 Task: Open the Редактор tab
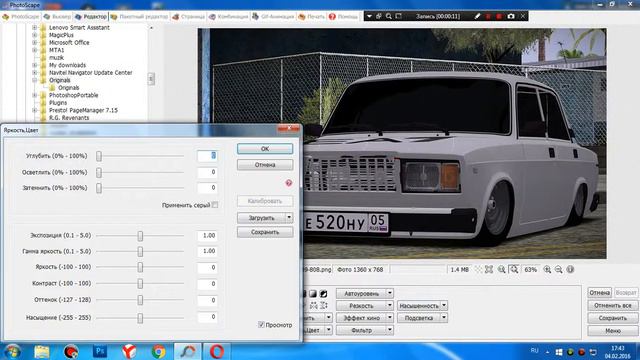[91, 17]
